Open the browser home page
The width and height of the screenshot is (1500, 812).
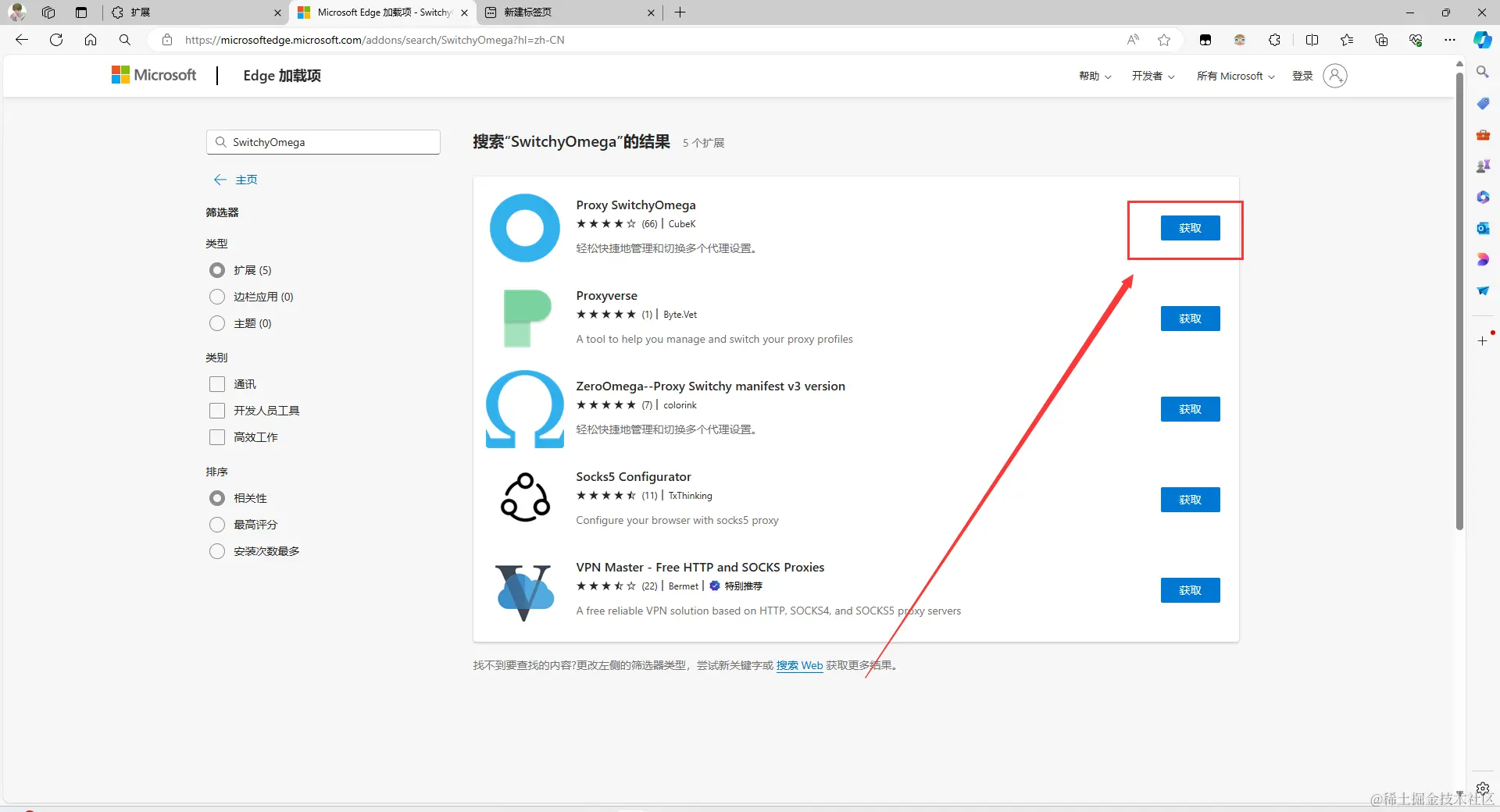pyautogui.click(x=91, y=40)
